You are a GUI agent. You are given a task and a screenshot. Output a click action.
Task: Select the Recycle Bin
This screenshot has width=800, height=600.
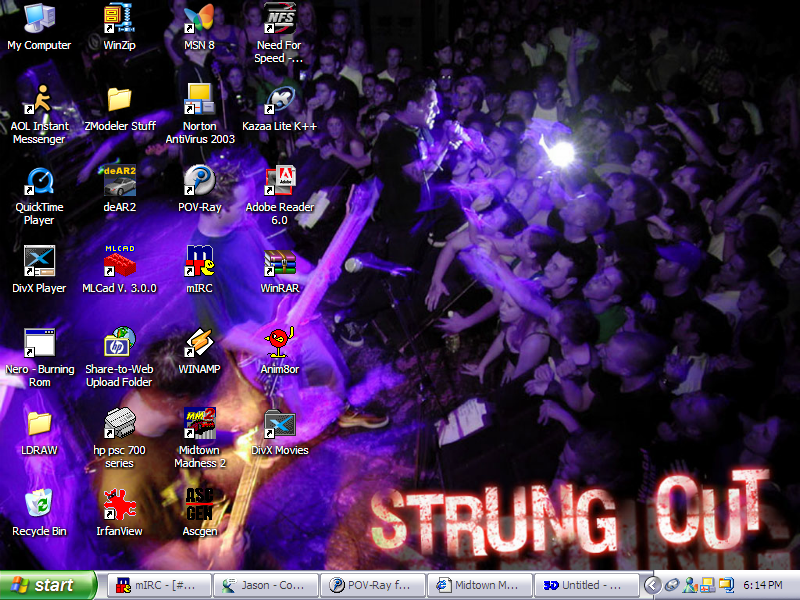point(39,505)
